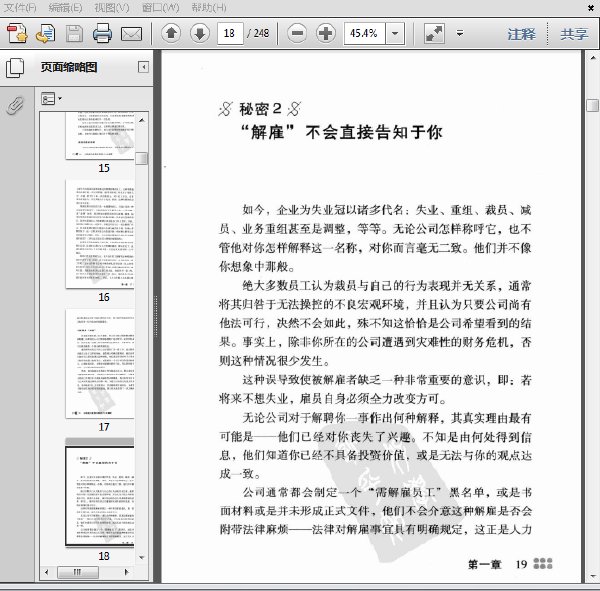Open the thumbnail options dropdown menu
Image resolution: width=600 pixels, height=591 pixels.
point(51,99)
